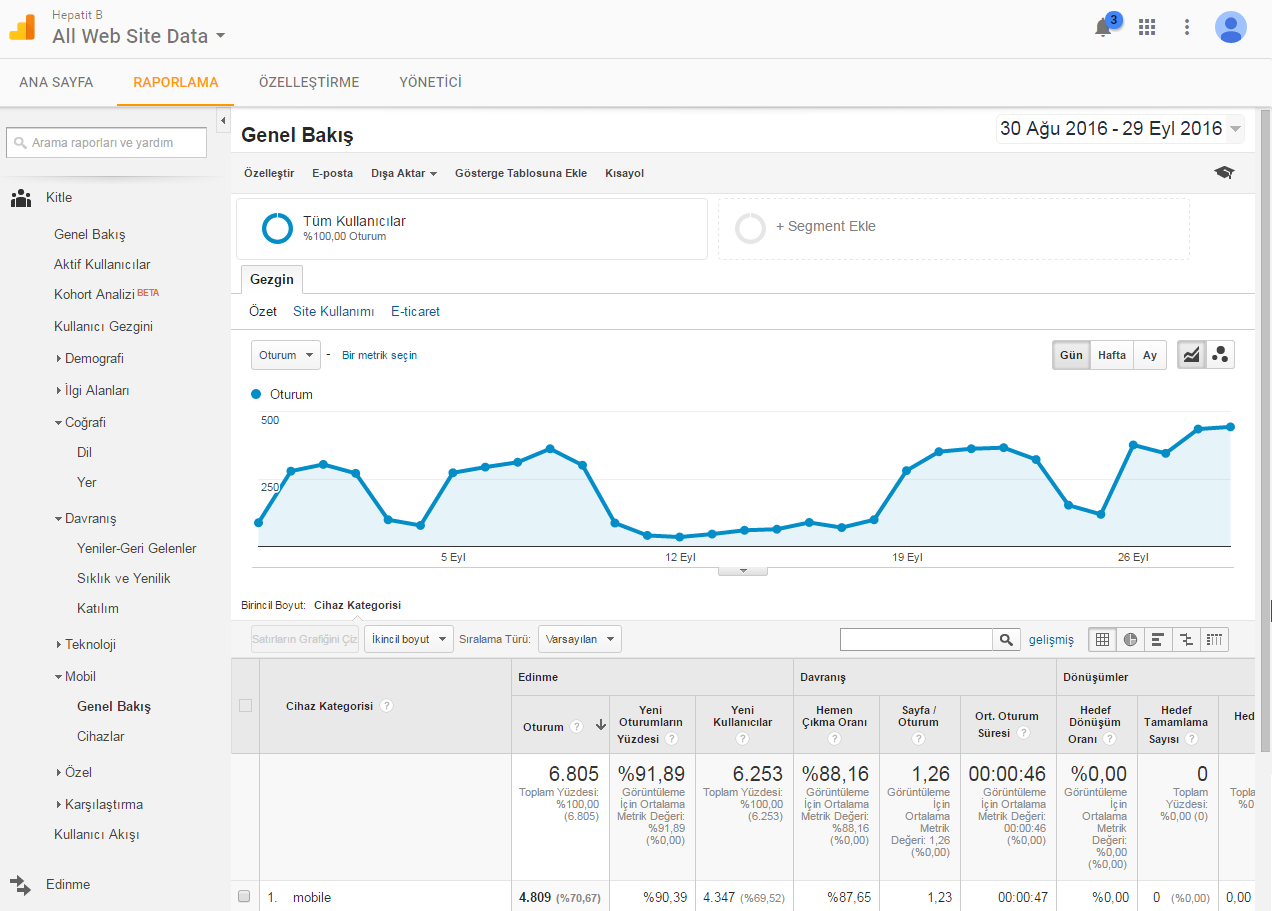Open the Oturum metric dropdown
The image size is (1280, 911).
coord(286,355)
